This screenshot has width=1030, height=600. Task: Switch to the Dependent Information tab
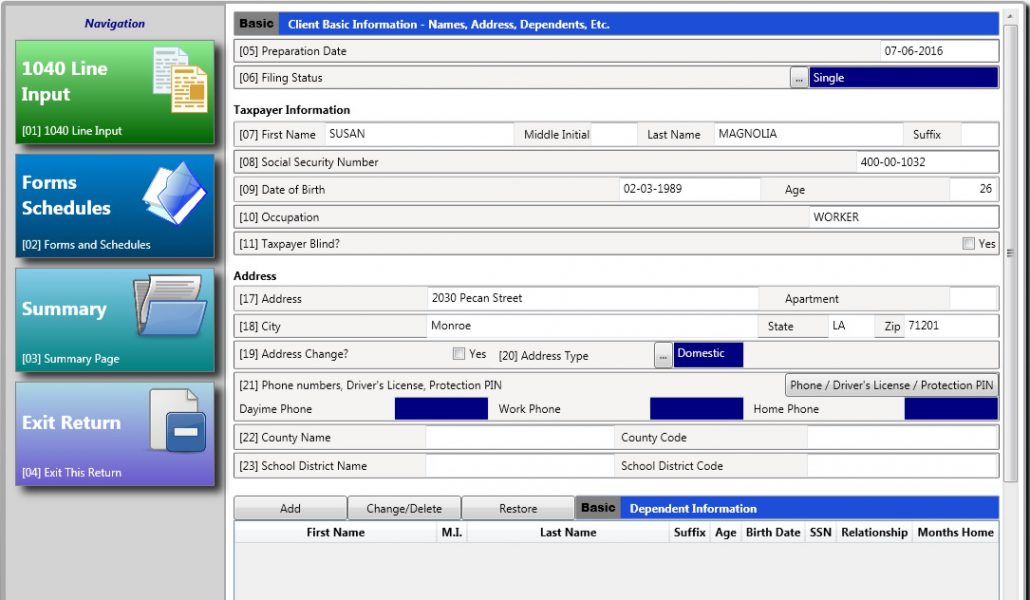(692, 507)
